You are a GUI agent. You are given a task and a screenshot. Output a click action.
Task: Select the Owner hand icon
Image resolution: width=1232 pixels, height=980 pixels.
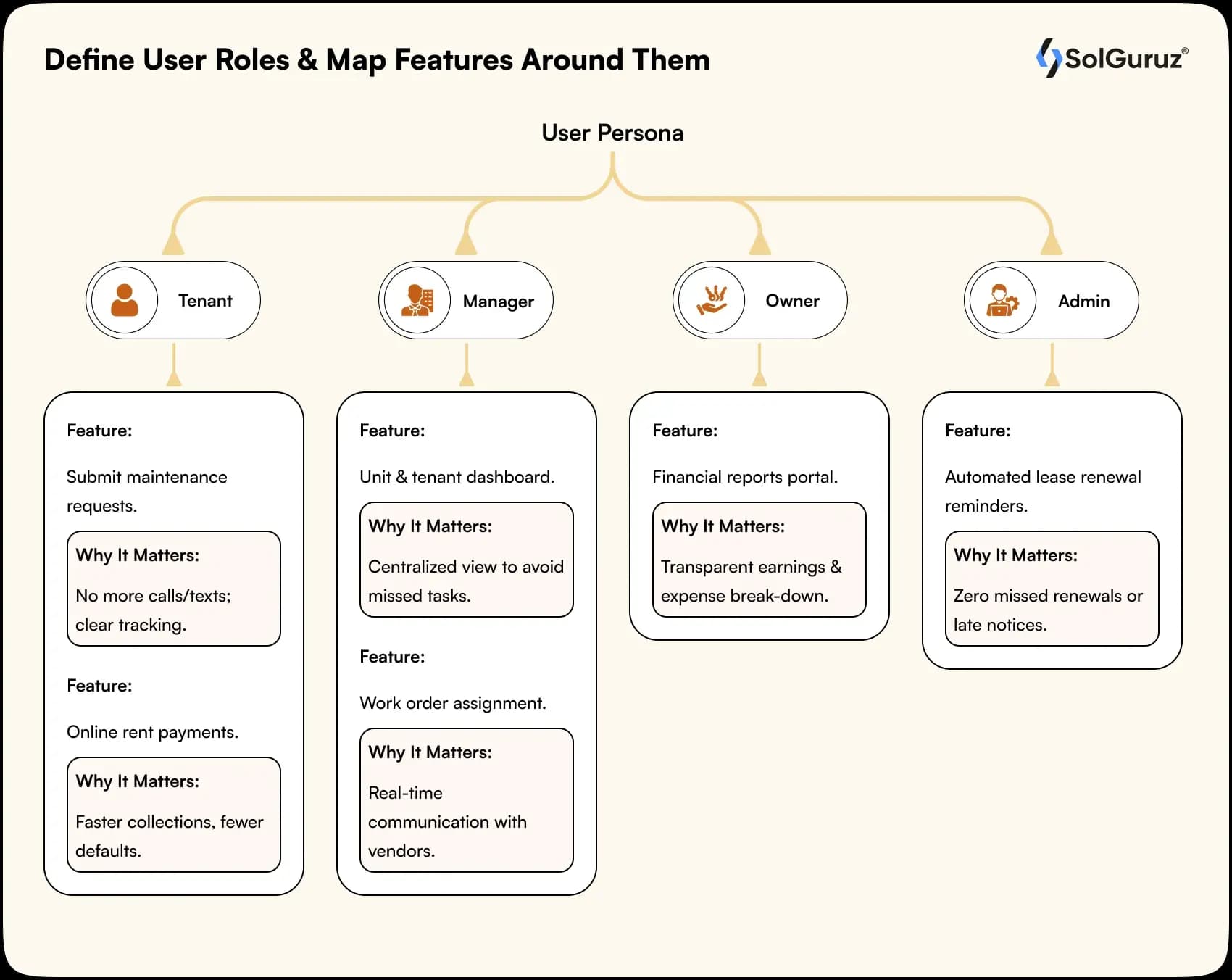(x=711, y=300)
